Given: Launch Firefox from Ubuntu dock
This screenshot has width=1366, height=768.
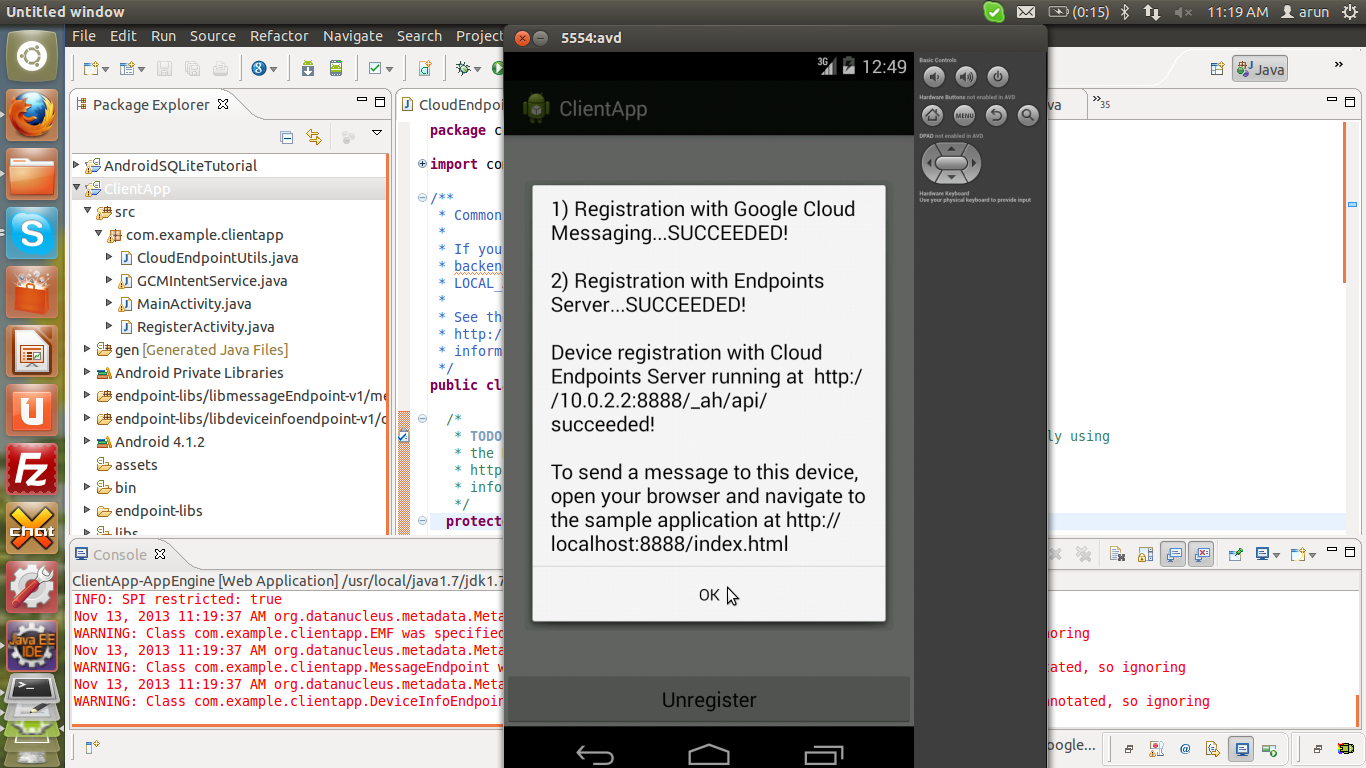Looking at the screenshot, I should [x=32, y=116].
